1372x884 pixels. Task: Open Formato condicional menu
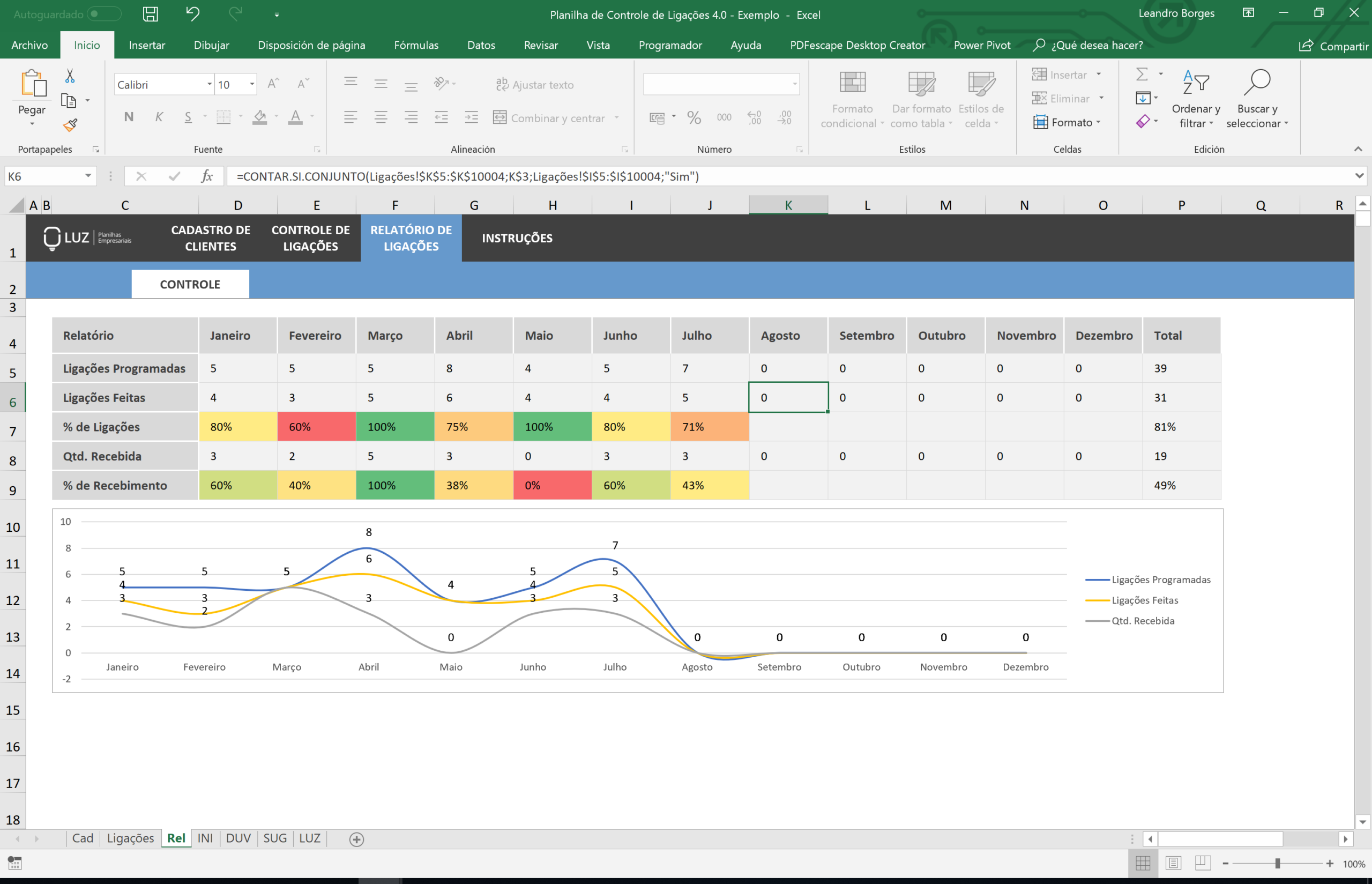point(852,99)
